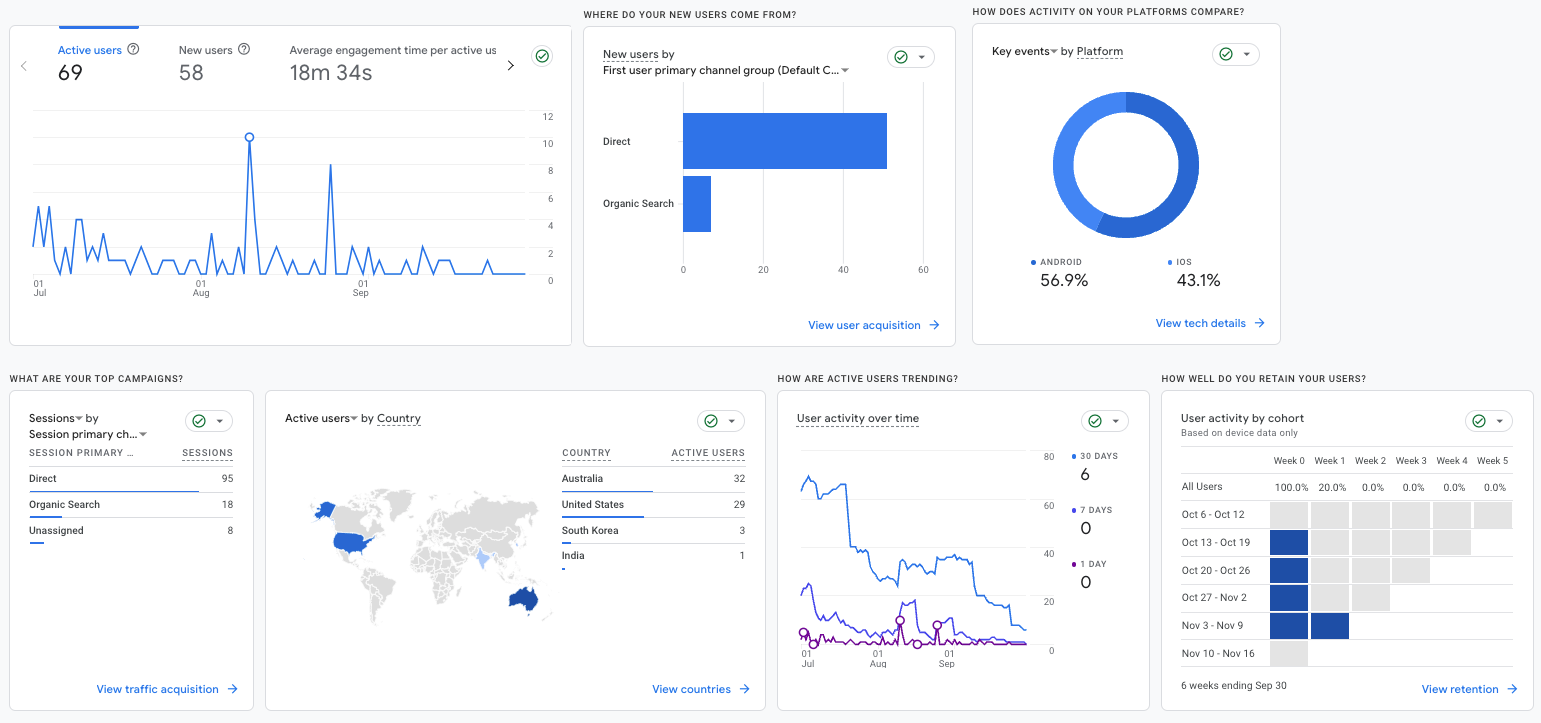Click the next metric arrow in overview card
Image resolution: width=1541 pixels, height=723 pixels.
point(510,66)
